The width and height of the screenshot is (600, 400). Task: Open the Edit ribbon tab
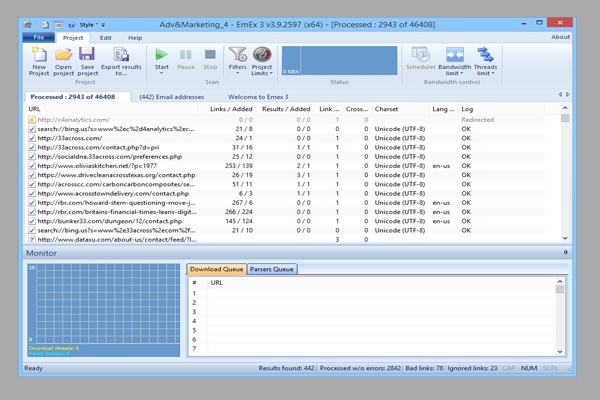tap(105, 37)
